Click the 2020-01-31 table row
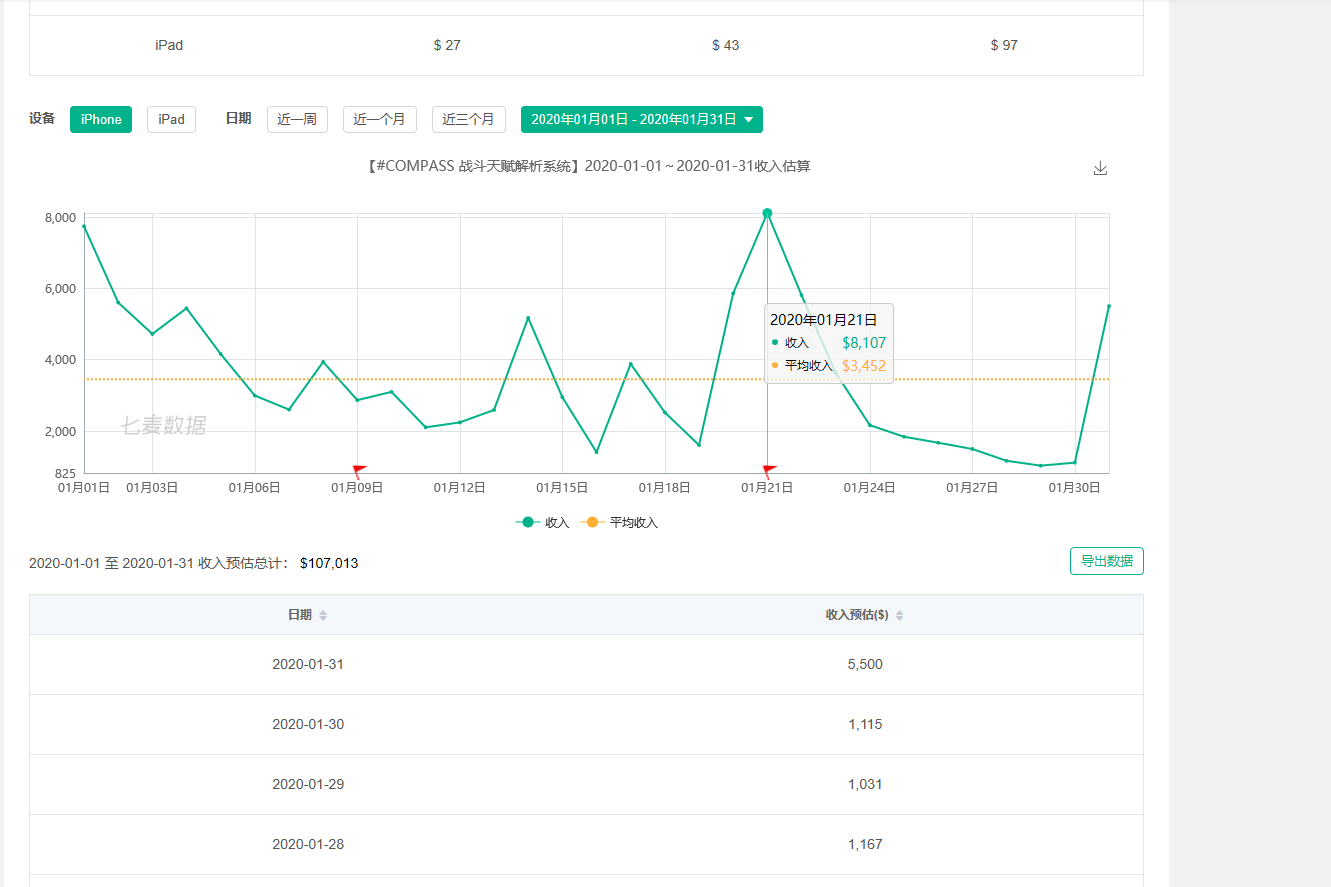This screenshot has height=887, width=1331. click(586, 665)
